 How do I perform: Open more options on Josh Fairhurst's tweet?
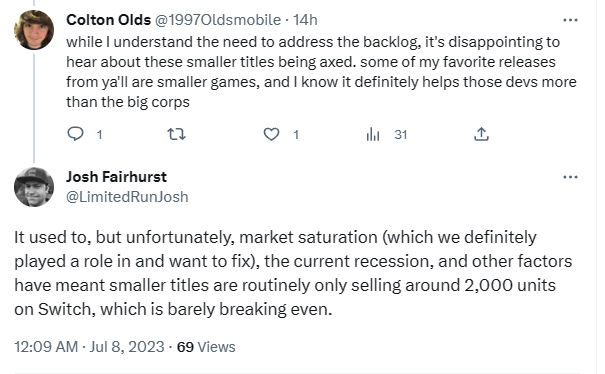tap(570, 177)
